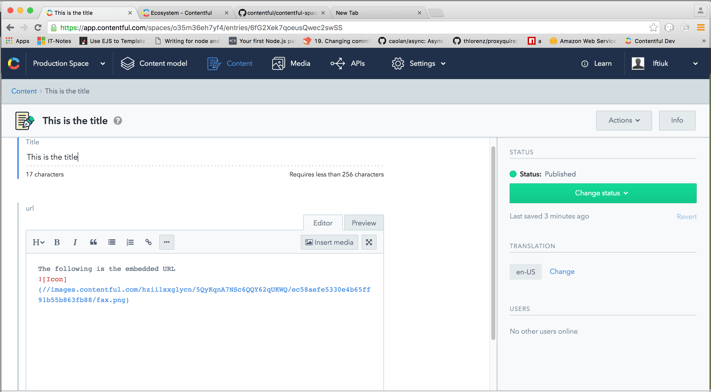
Task: Click the Contentful logo icon
Action: [14, 64]
